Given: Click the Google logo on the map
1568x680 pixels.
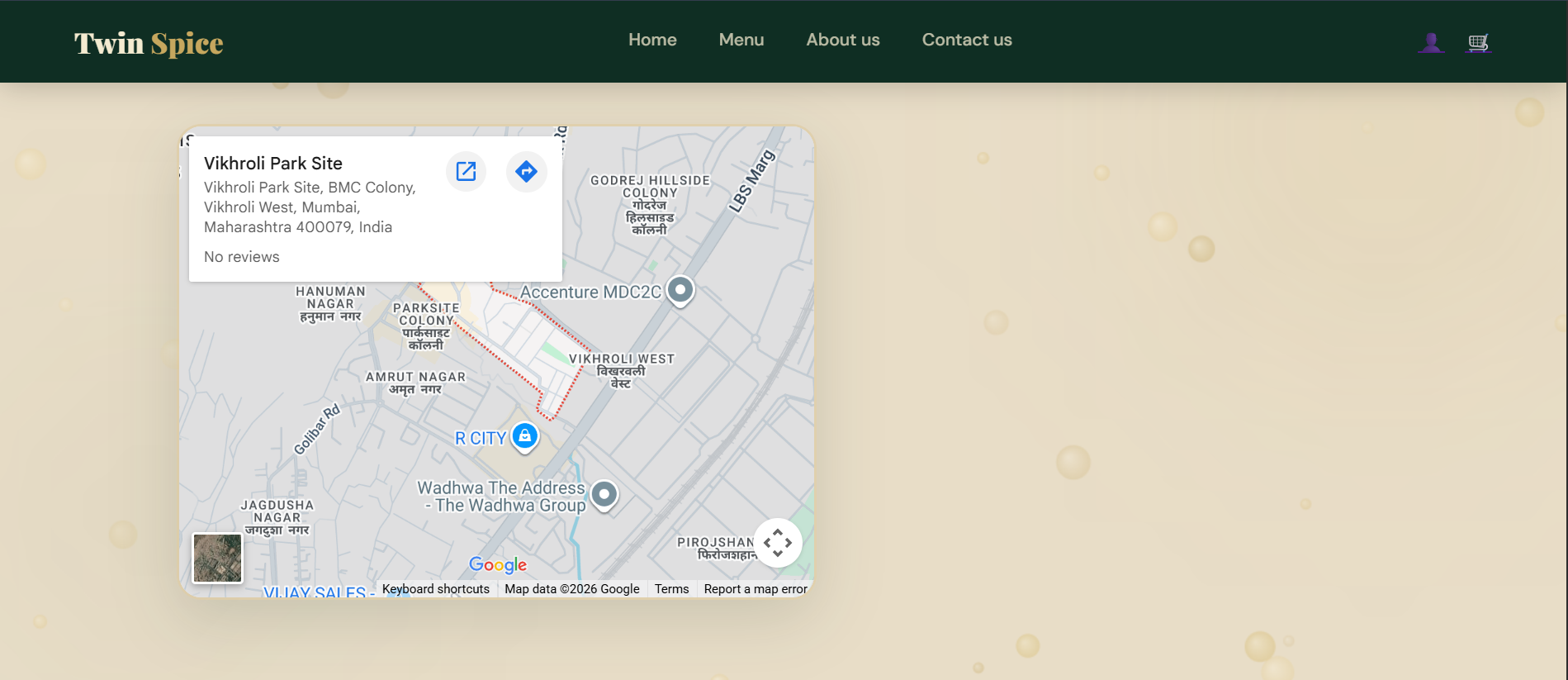Looking at the screenshot, I should (x=498, y=564).
